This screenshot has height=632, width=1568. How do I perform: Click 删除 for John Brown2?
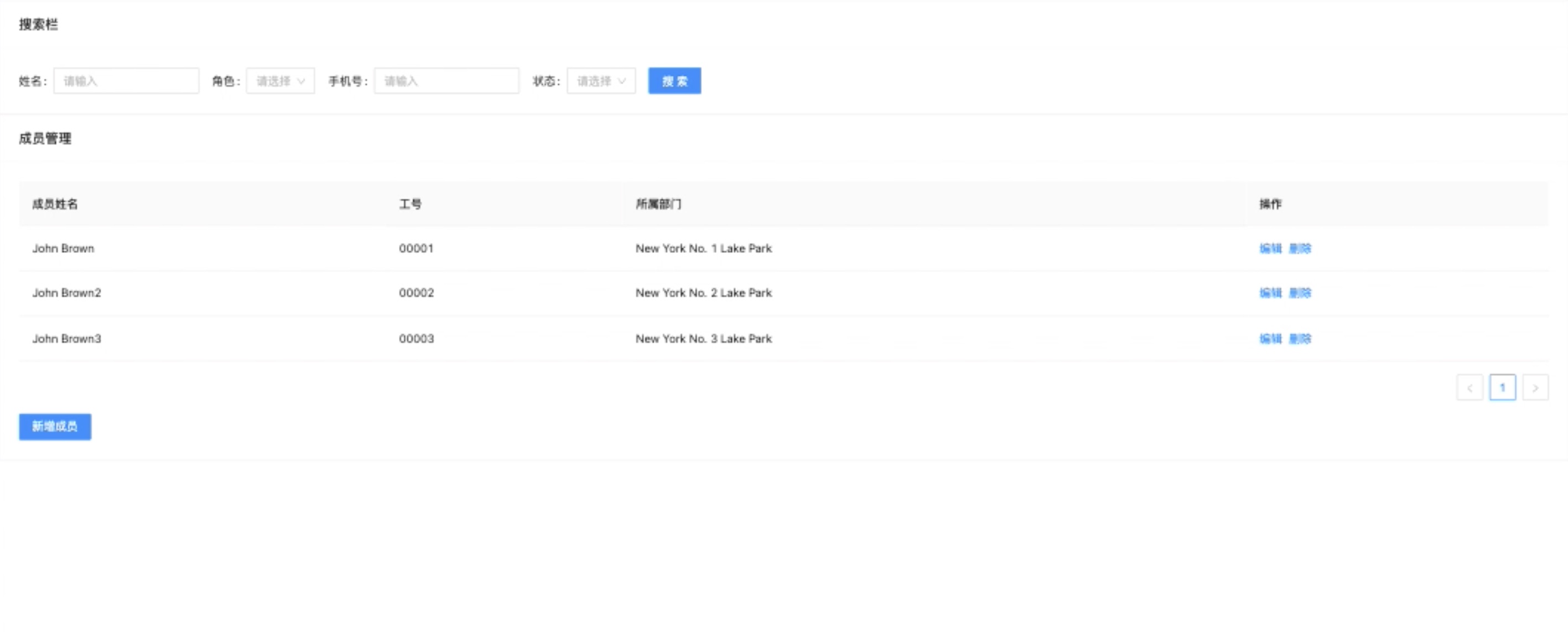[x=1300, y=293]
